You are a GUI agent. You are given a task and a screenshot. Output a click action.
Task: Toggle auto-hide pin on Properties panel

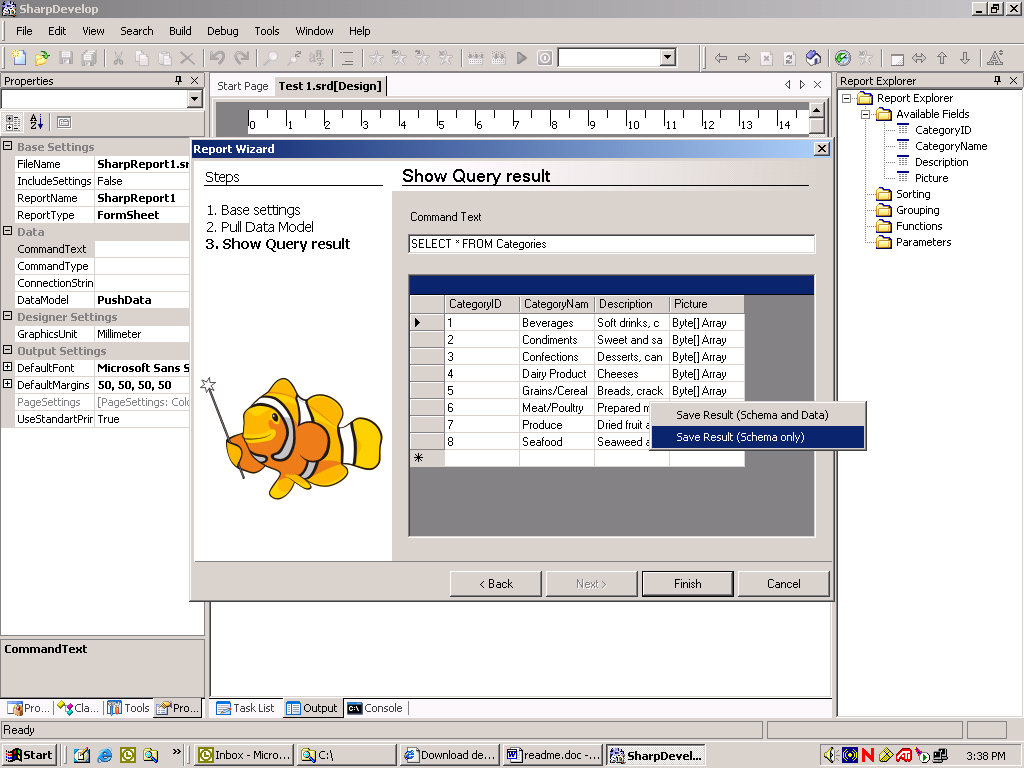[x=177, y=81]
